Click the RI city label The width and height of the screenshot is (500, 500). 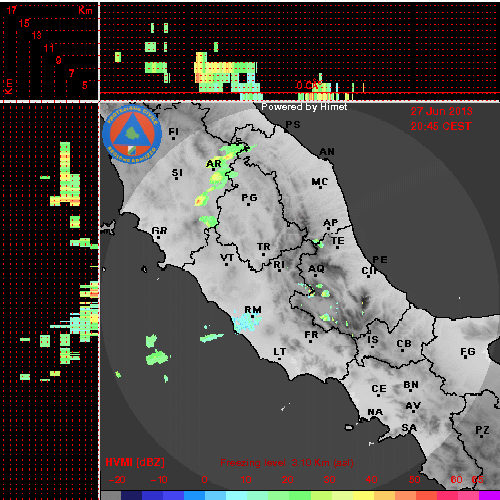pyautogui.click(x=279, y=264)
